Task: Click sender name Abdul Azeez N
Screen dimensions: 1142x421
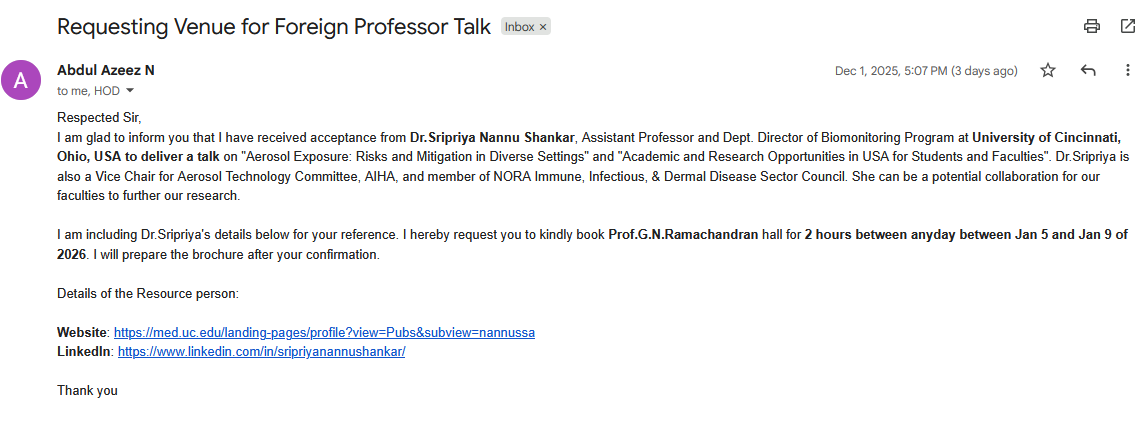Action: click(106, 70)
